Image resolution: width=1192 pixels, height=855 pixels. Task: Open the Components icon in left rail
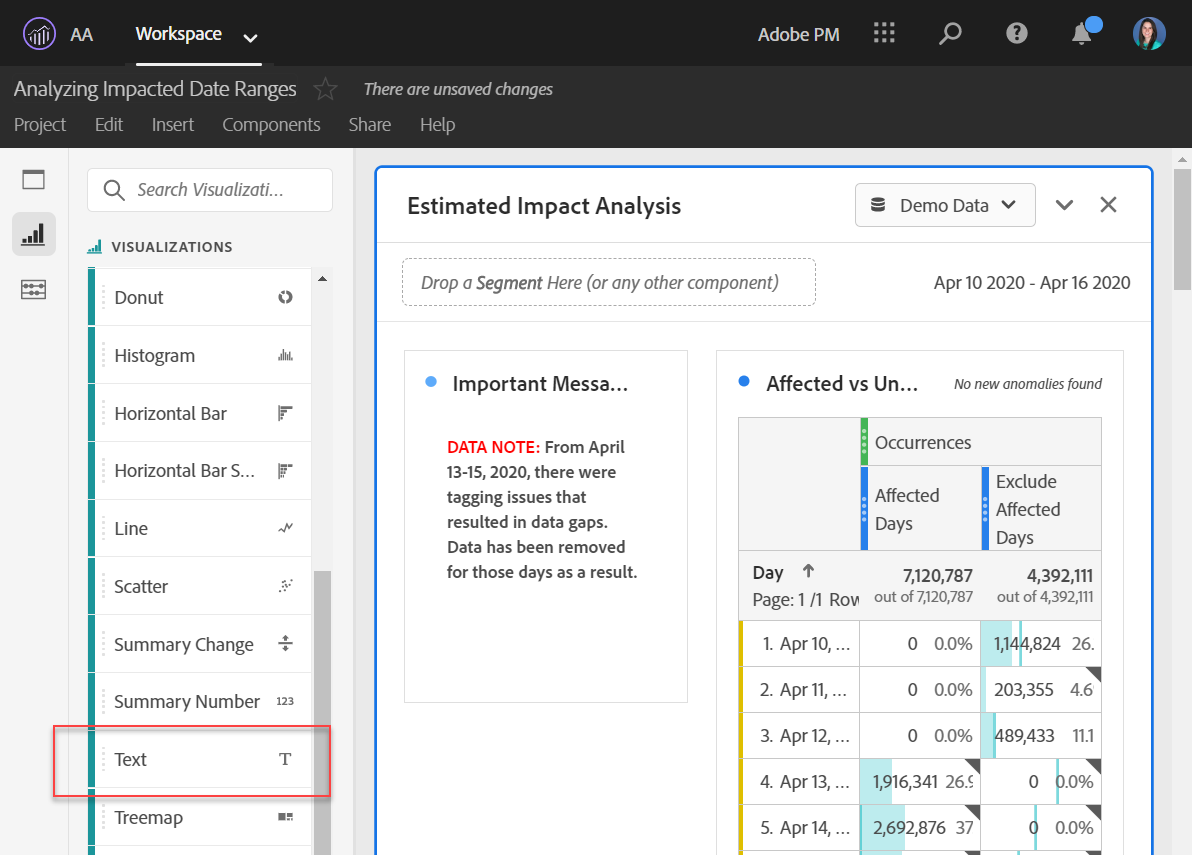pos(34,290)
